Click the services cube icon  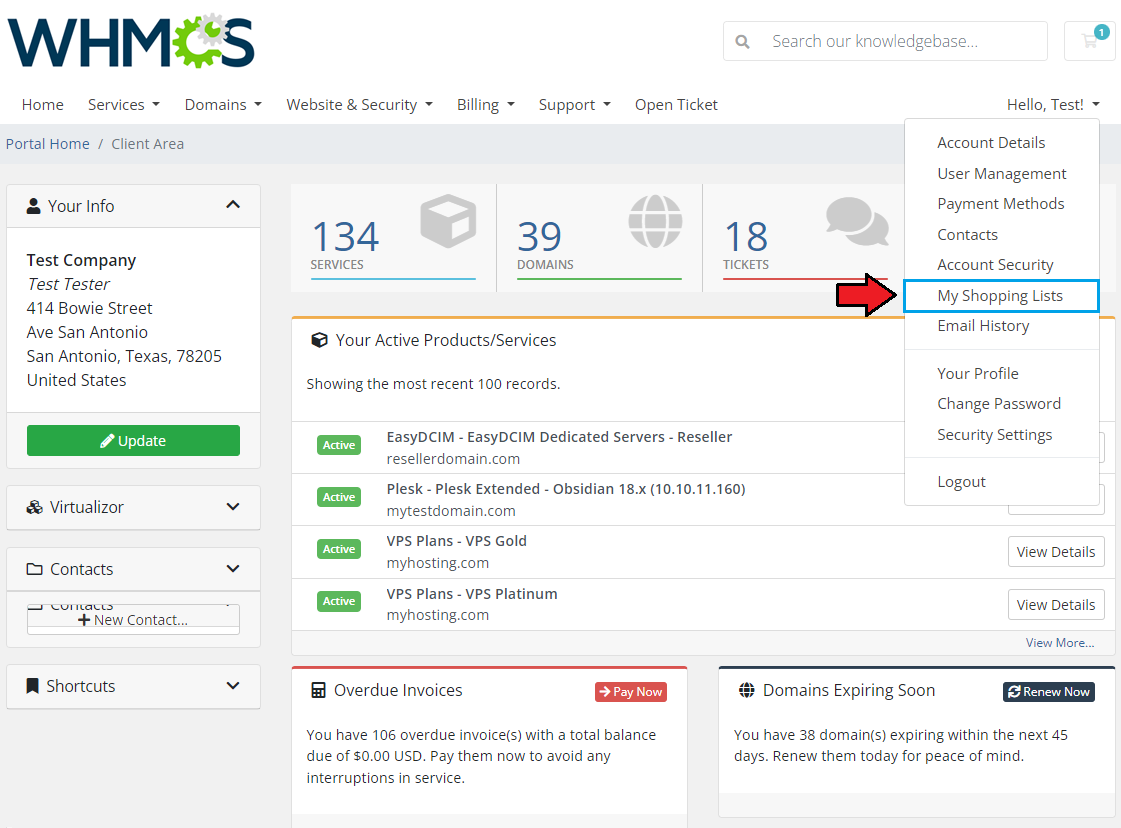tap(448, 221)
